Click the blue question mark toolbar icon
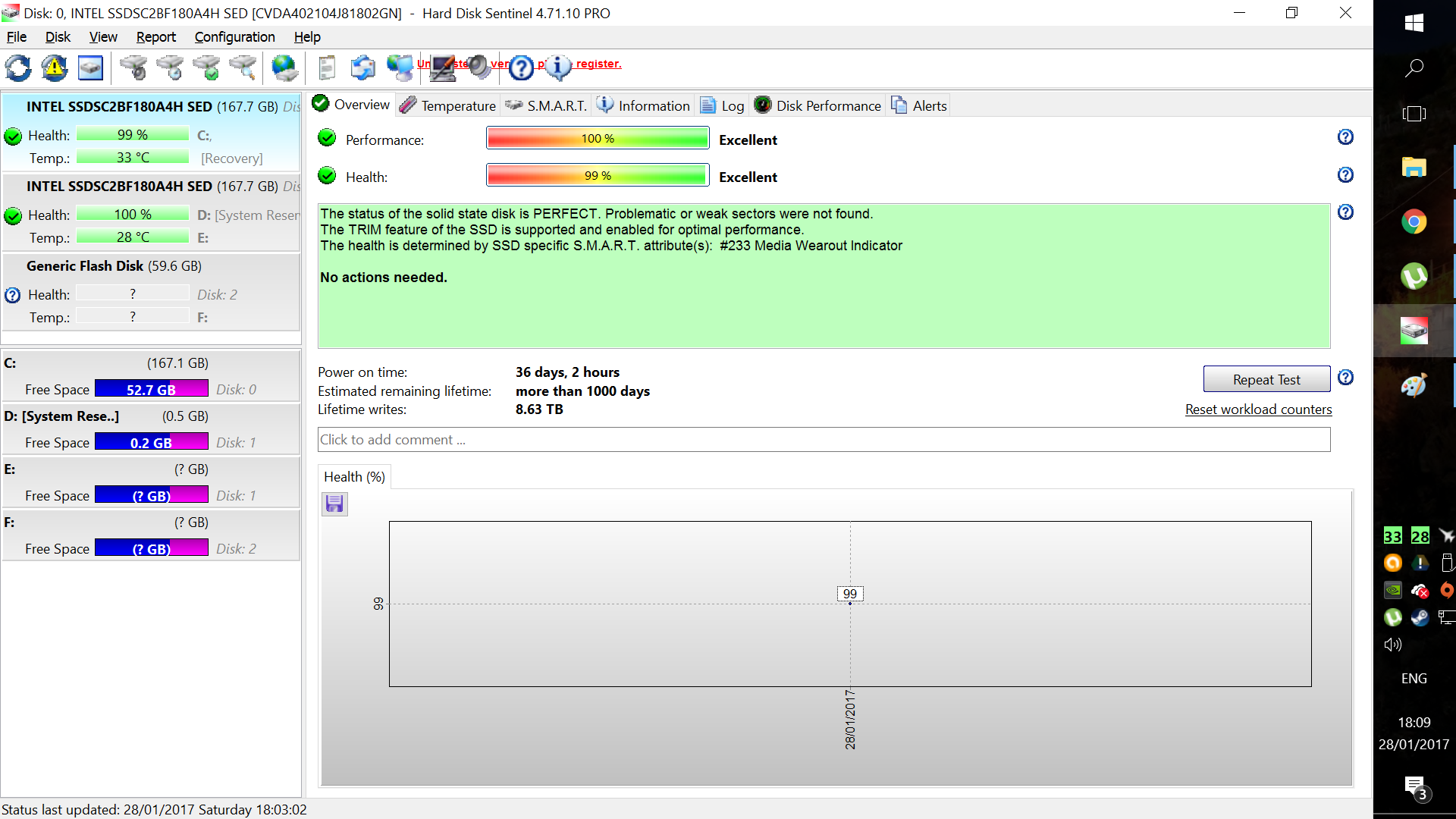Image resolution: width=1456 pixels, height=819 pixels. coord(521,68)
